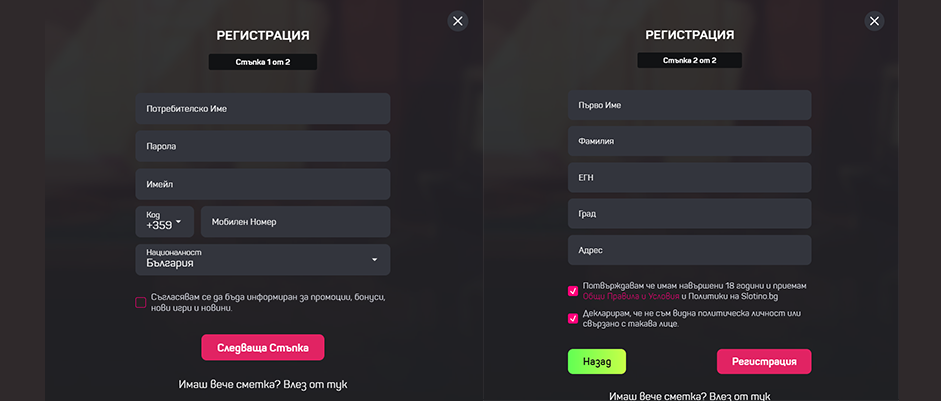Enable the promotions and bonuses consent checkbox

tap(141, 302)
